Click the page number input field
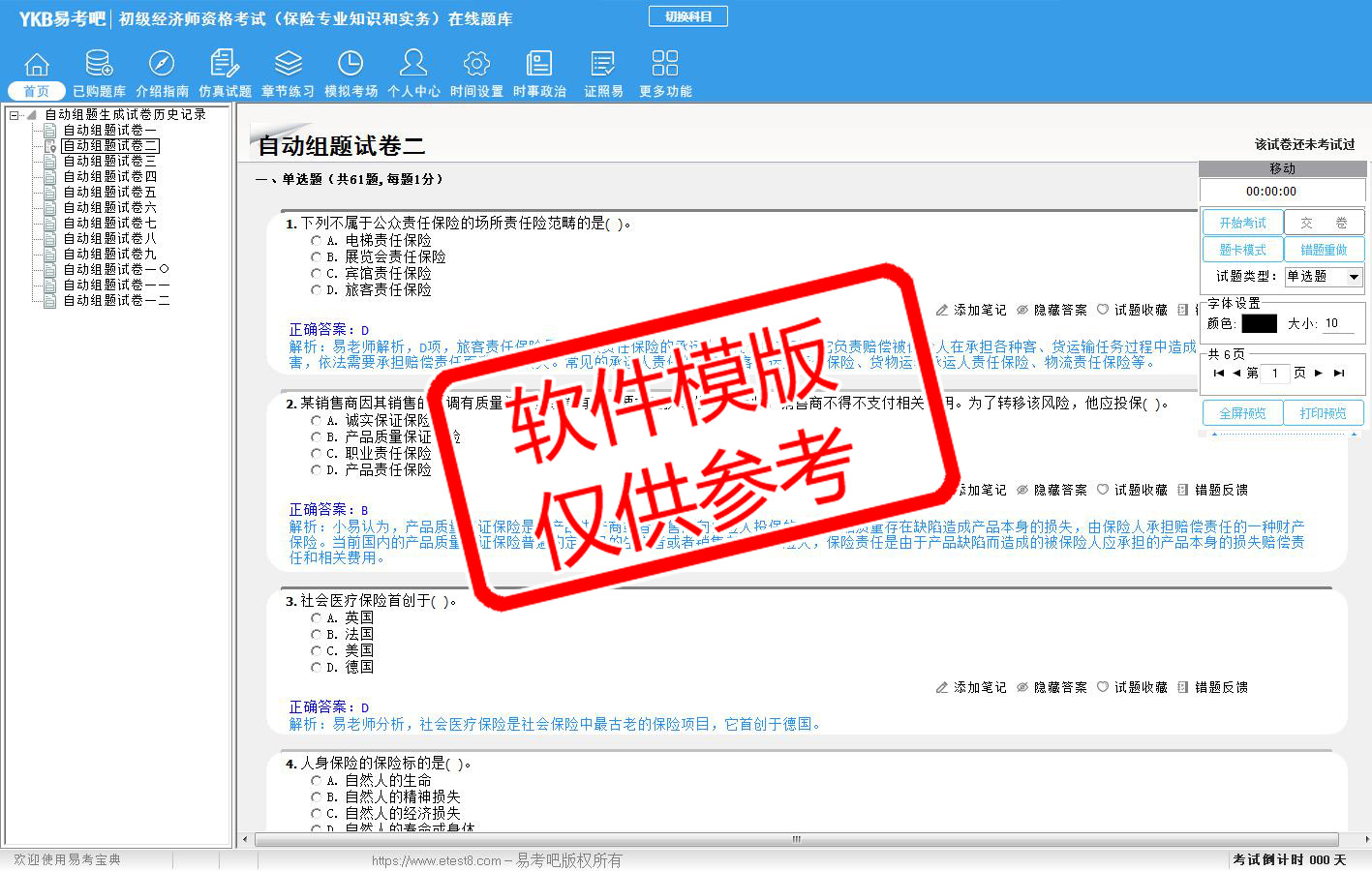Image resolution: width=1372 pixels, height=871 pixels. 1275,374
